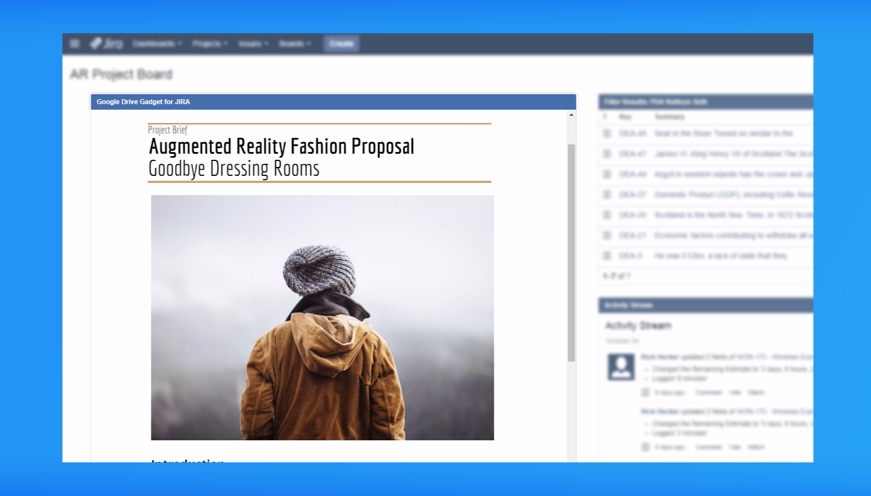Viewport: 871px width, 496px height.
Task: Click Vote on the second activity entry
Action: pos(735,447)
